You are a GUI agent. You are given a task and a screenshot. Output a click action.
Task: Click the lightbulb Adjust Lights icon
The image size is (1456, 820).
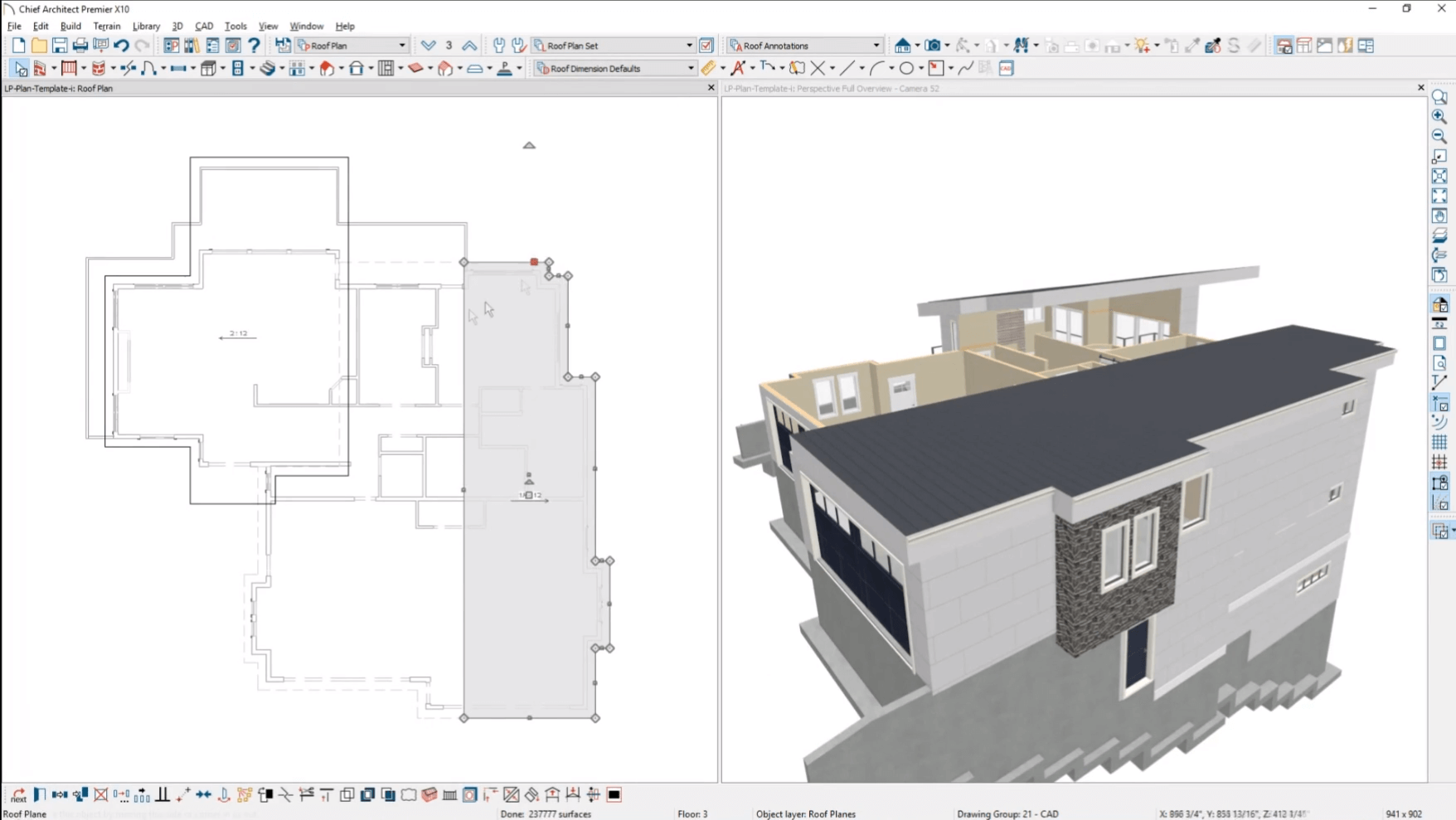tap(1142, 46)
